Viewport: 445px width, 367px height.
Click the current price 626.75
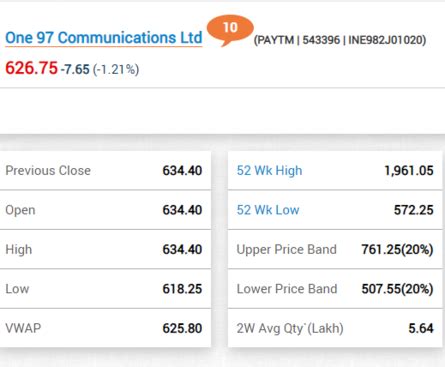[31, 68]
